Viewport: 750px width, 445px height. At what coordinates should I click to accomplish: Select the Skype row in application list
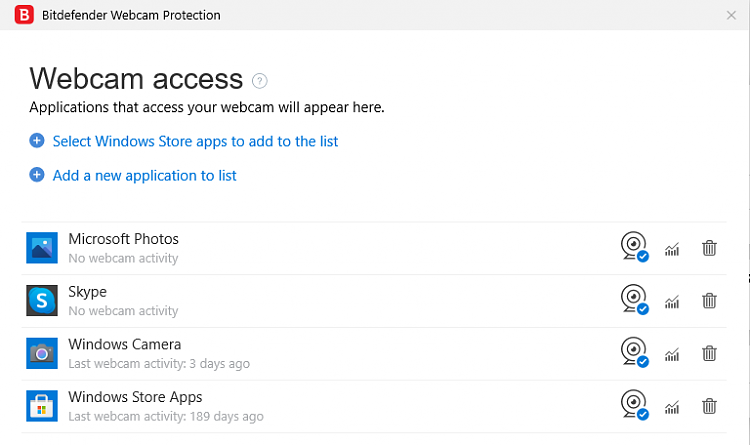pos(300,300)
